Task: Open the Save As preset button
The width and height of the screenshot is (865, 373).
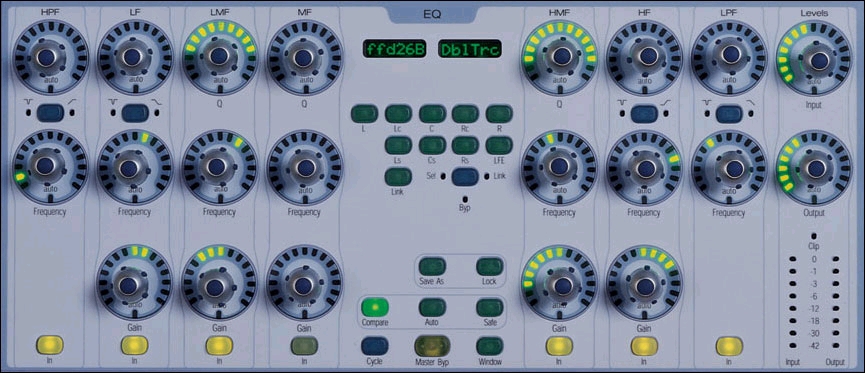Action: (x=432, y=267)
